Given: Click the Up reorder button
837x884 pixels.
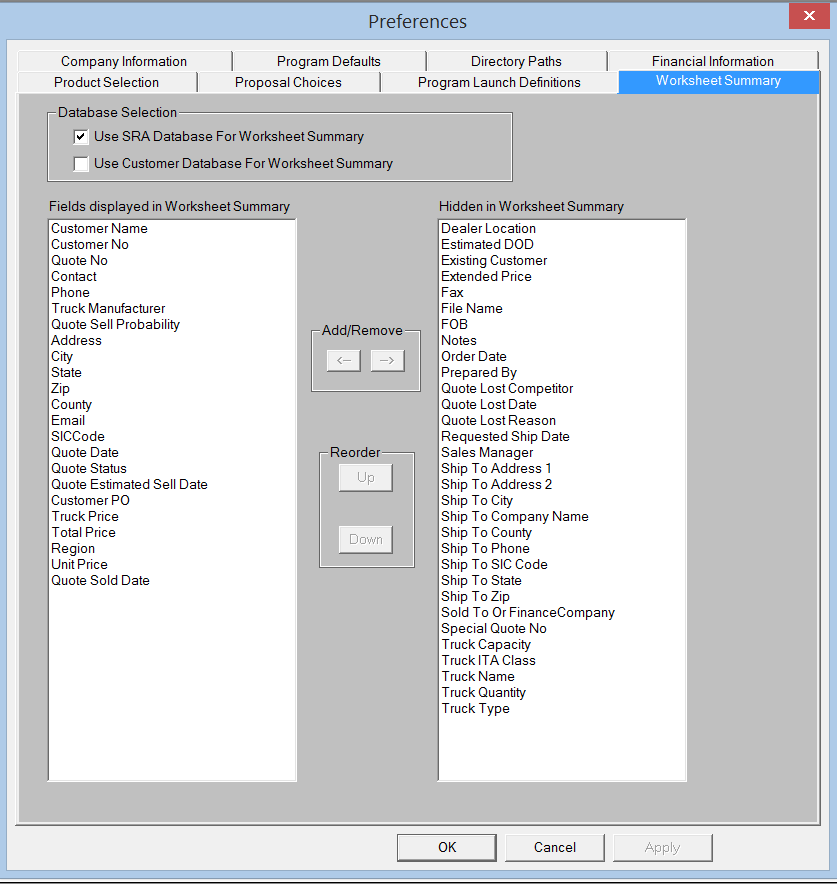Looking at the screenshot, I should [365, 478].
